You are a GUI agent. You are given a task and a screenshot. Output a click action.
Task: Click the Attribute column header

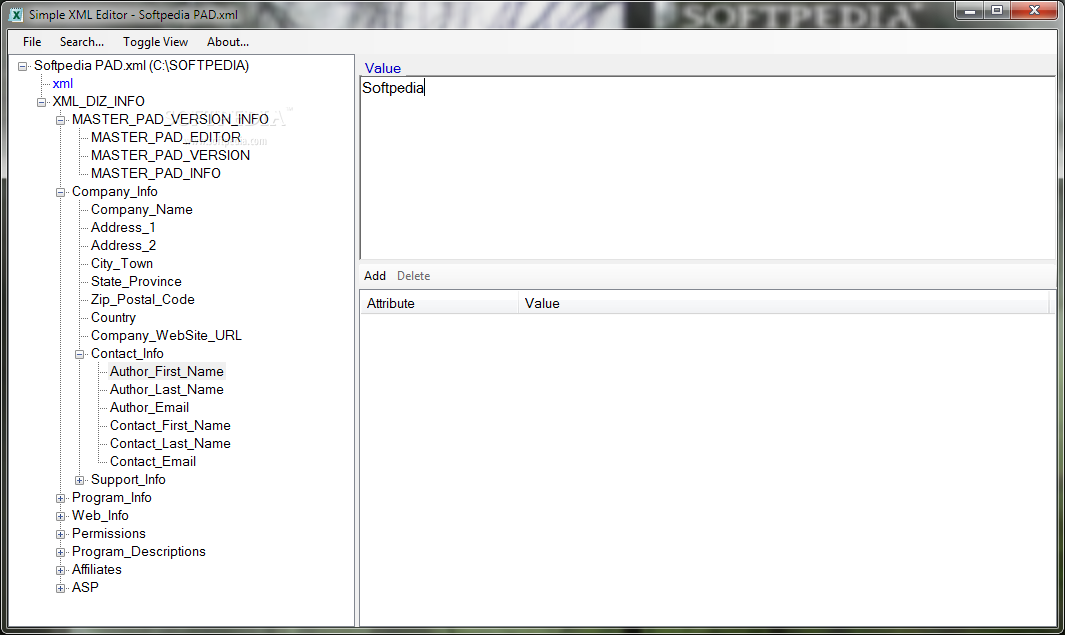click(x=439, y=304)
